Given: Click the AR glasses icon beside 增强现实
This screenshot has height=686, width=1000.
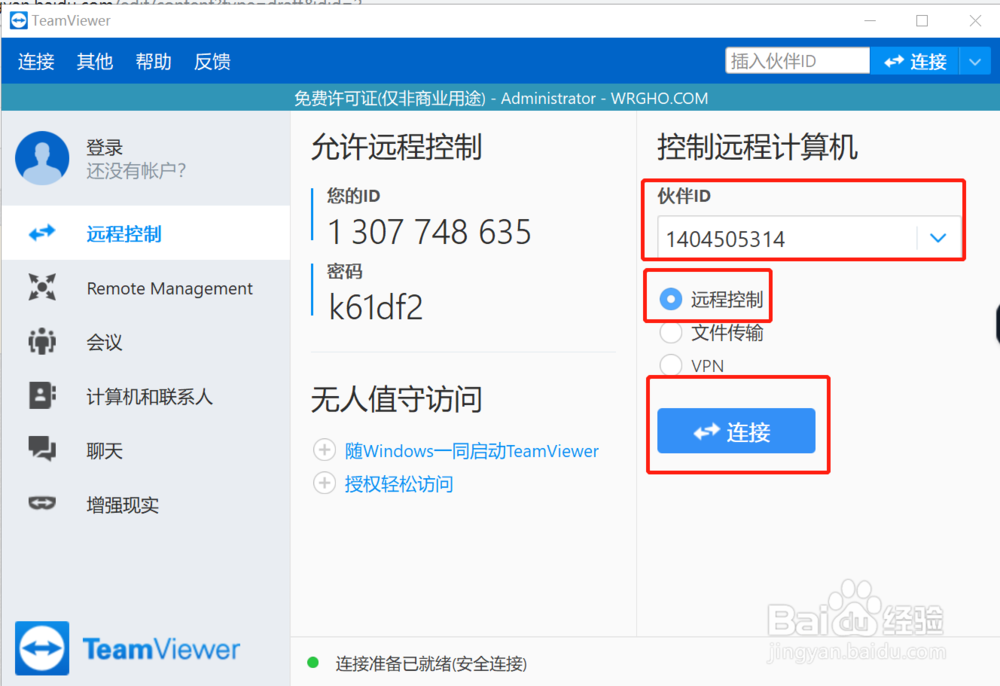Looking at the screenshot, I should pyautogui.click(x=42, y=504).
